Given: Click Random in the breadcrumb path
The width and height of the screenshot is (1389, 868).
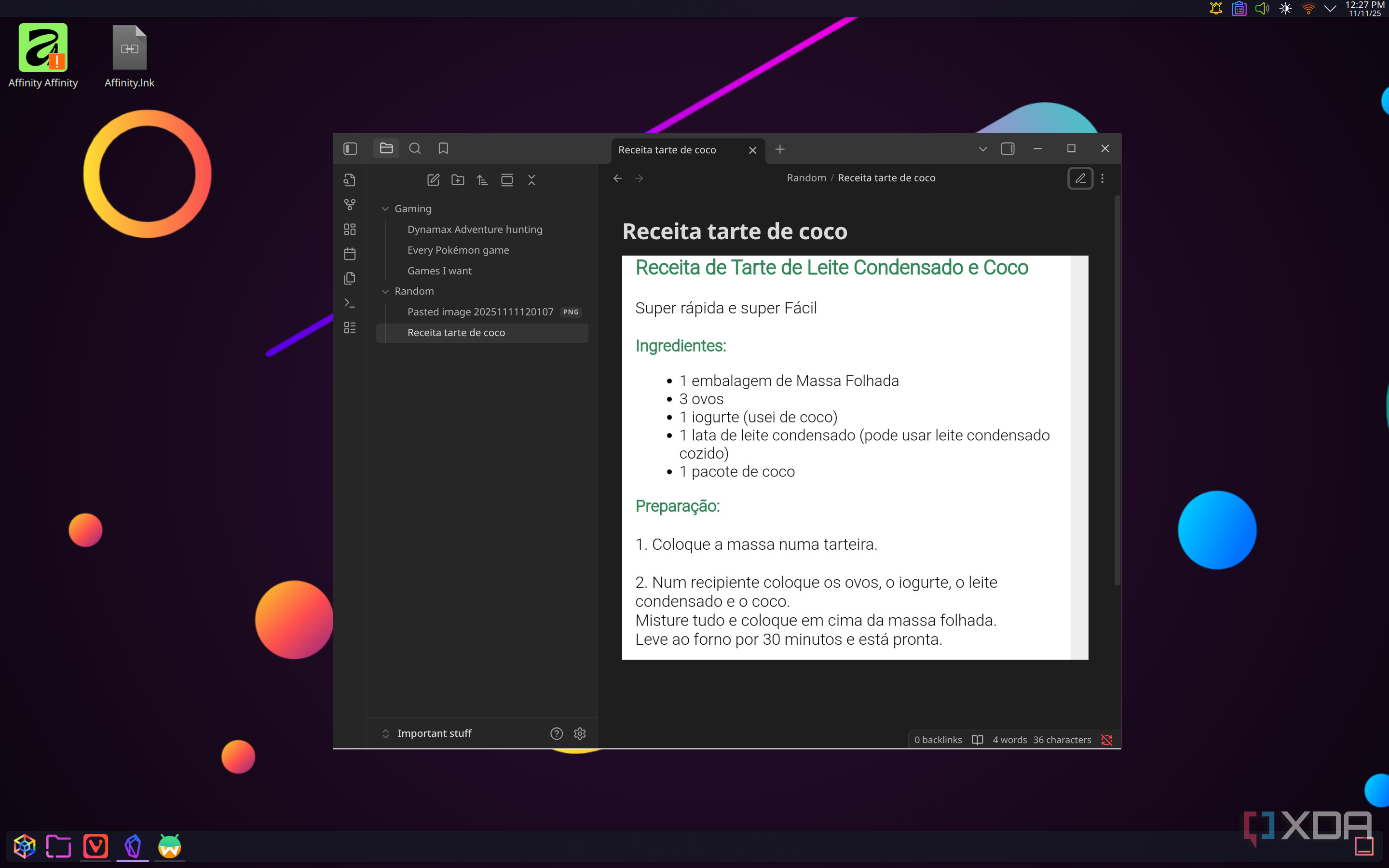Looking at the screenshot, I should tap(806, 178).
